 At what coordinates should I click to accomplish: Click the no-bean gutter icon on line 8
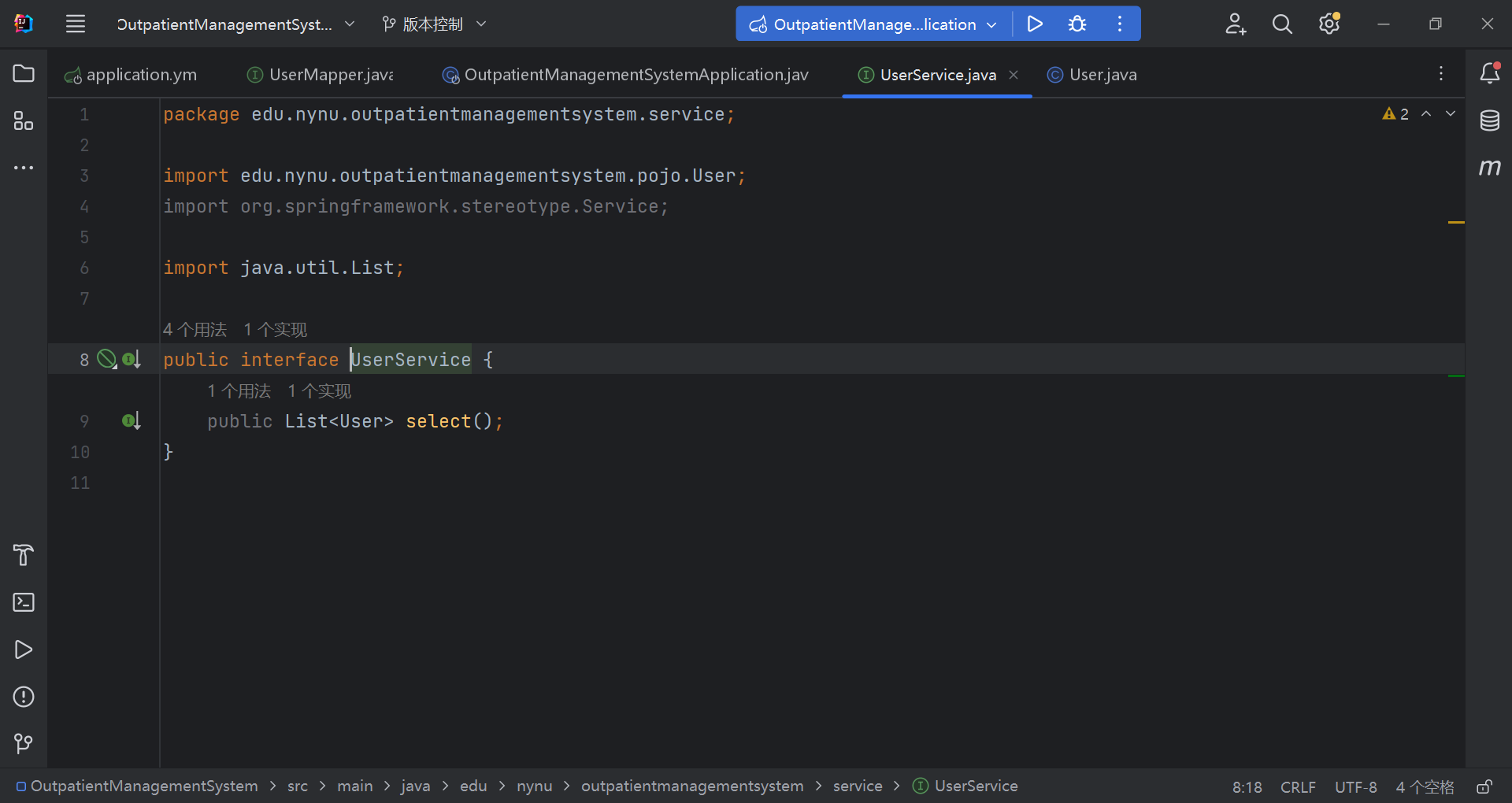pyautogui.click(x=107, y=360)
